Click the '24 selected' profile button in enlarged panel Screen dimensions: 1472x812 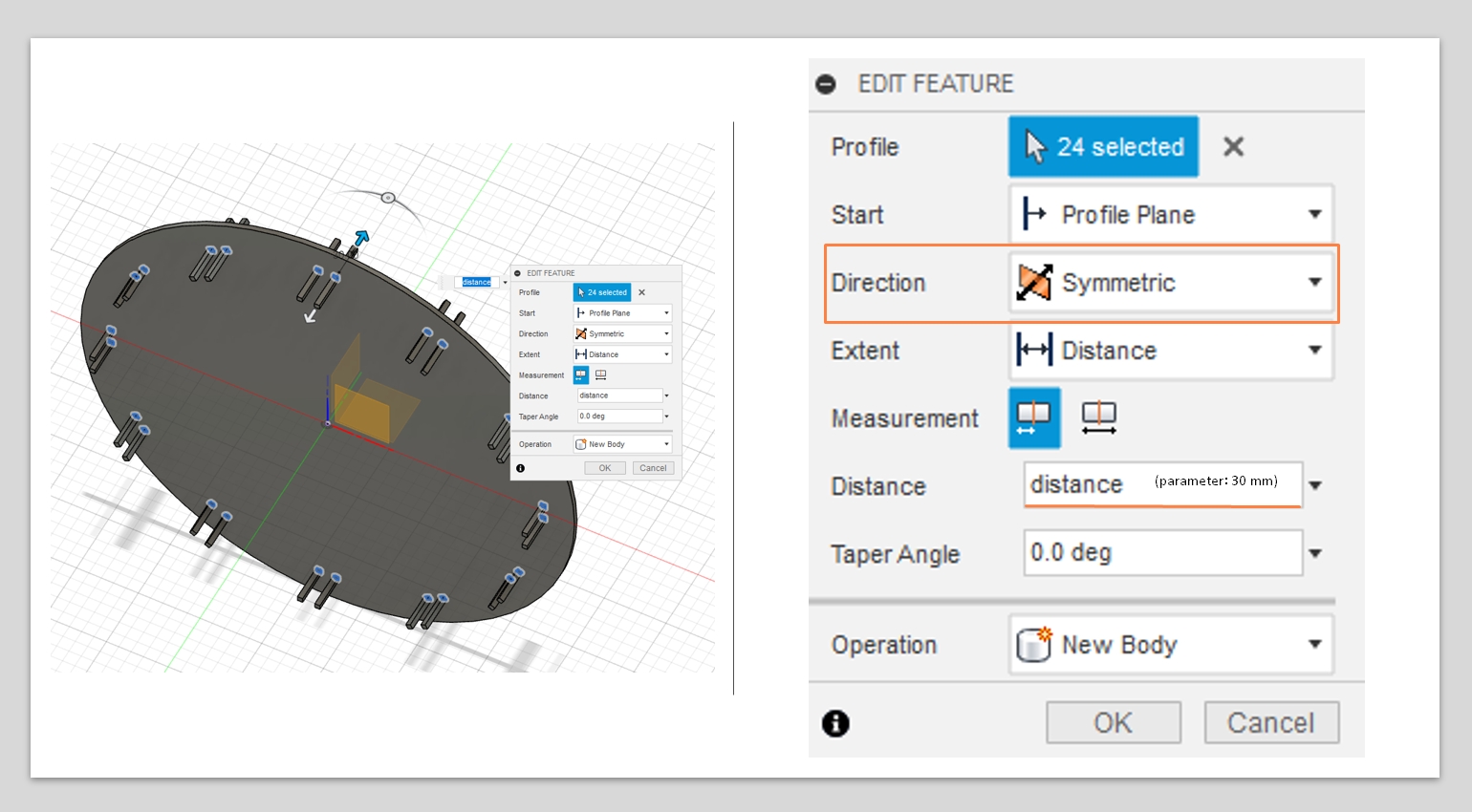pos(1103,147)
